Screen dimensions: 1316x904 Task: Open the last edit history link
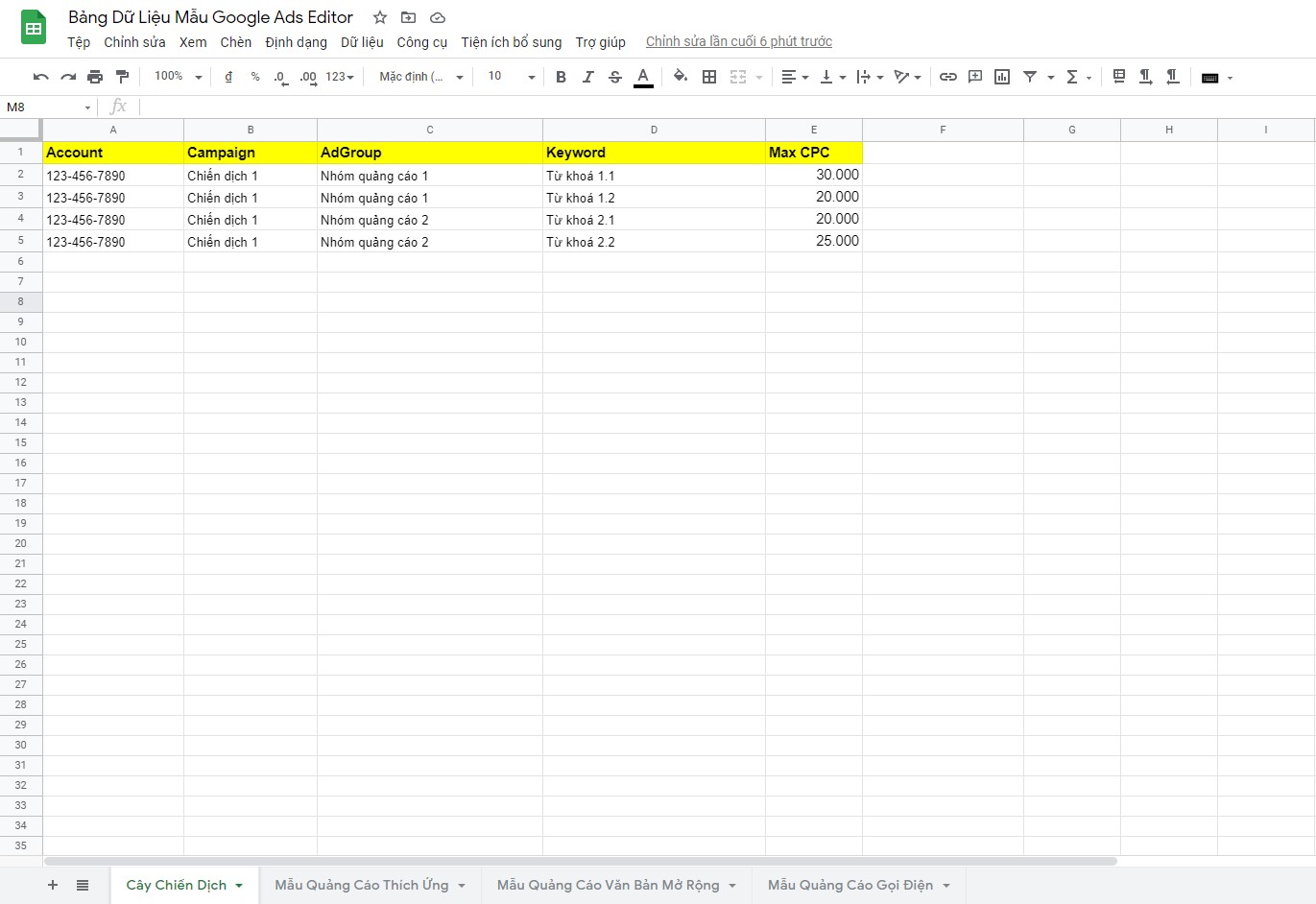738,41
